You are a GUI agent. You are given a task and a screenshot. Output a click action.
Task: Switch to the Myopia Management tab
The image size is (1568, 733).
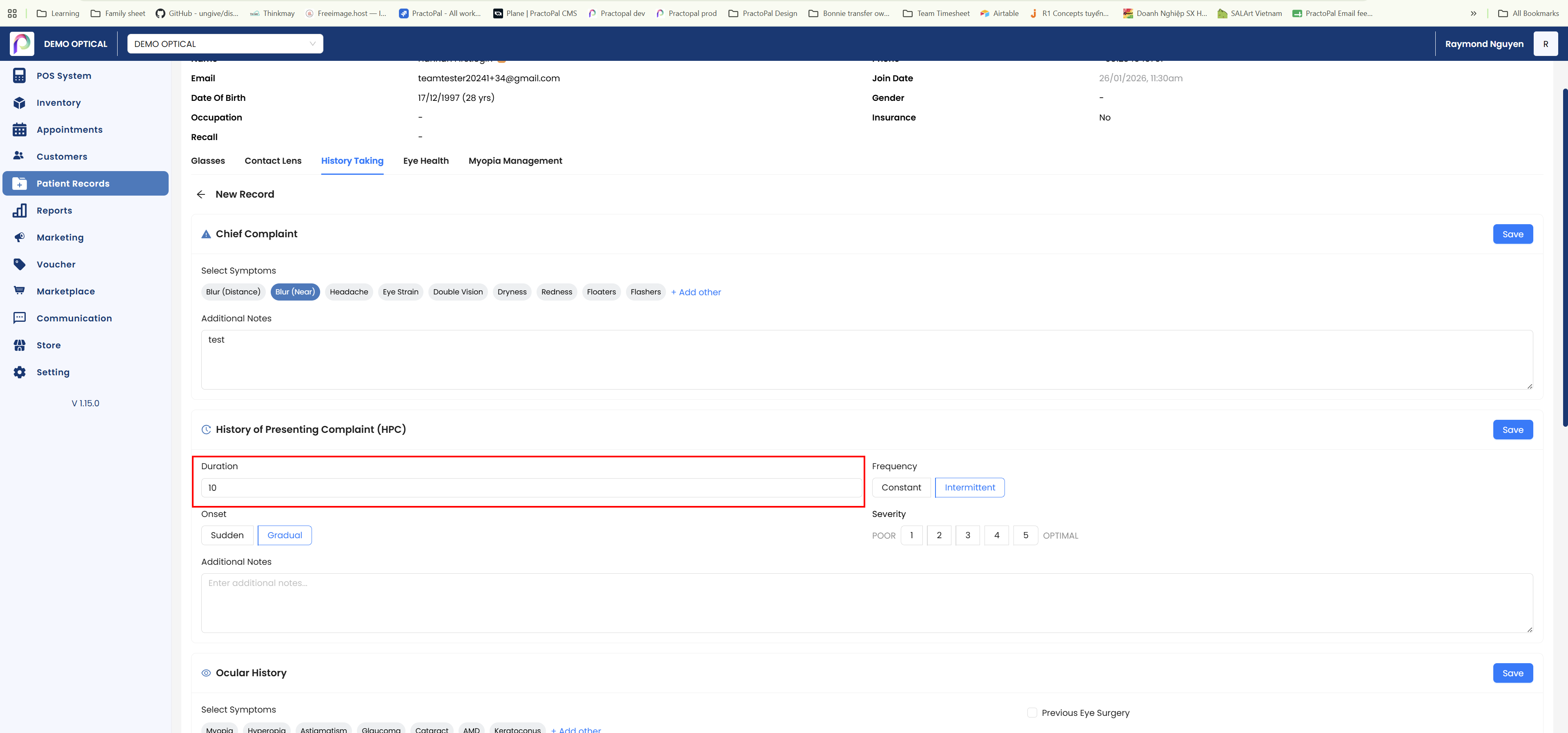point(516,161)
